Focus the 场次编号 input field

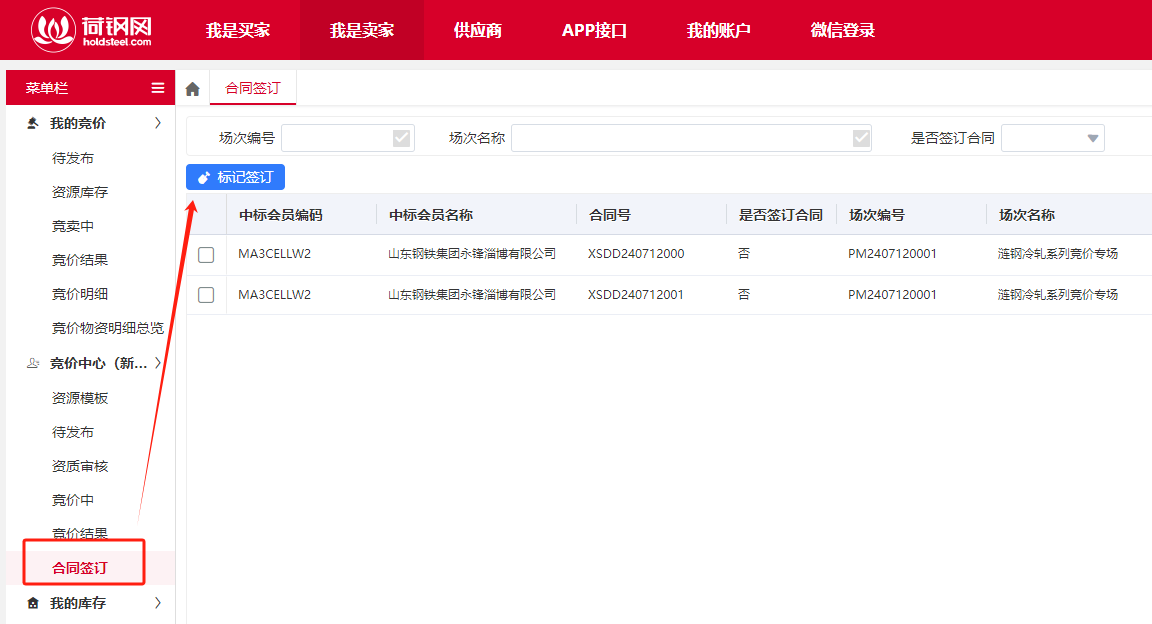click(x=348, y=138)
